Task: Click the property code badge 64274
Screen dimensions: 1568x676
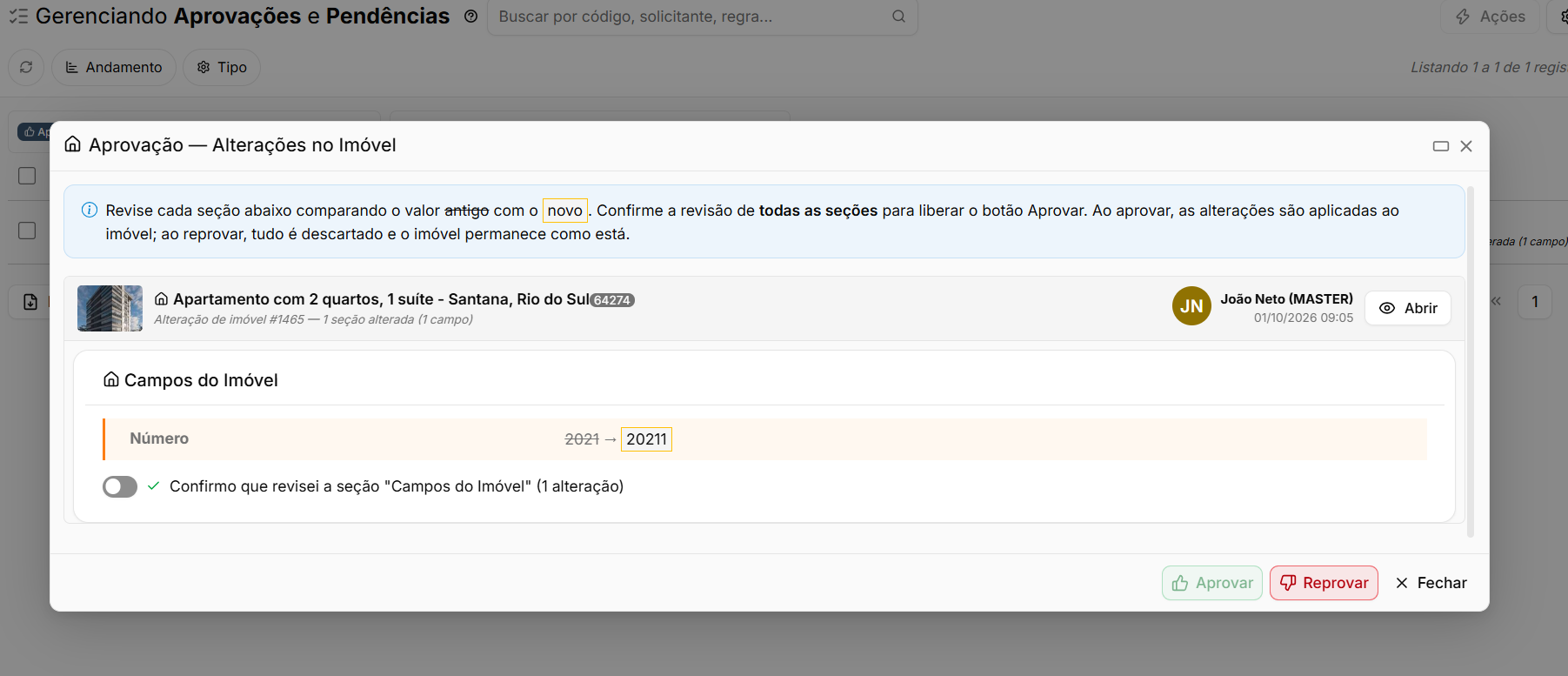Action: pyautogui.click(x=612, y=300)
